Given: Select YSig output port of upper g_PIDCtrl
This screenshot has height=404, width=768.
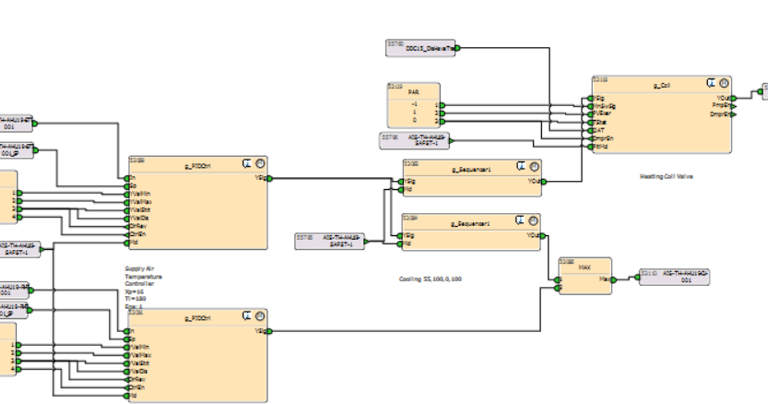Looking at the screenshot, I should [269, 178].
